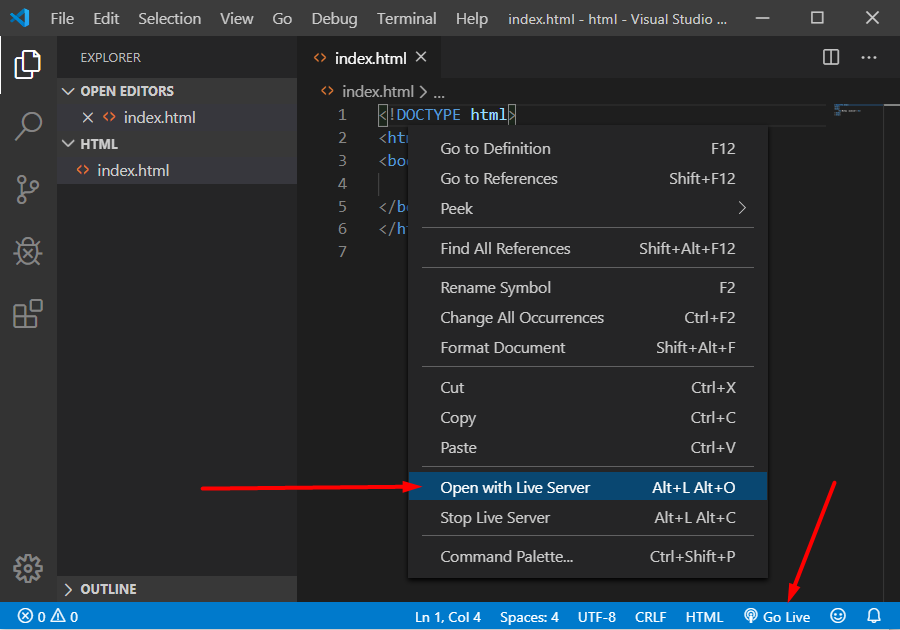
Task: Select Paste from context menu
Action: coord(588,447)
